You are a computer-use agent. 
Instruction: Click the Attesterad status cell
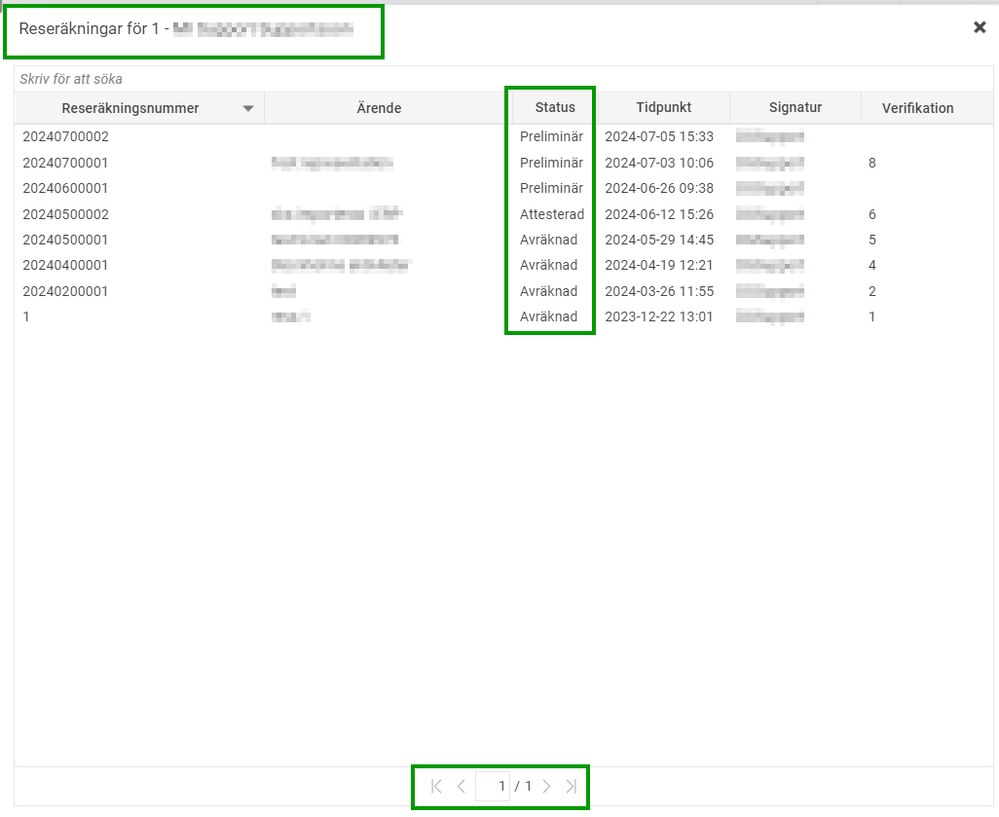[552, 214]
